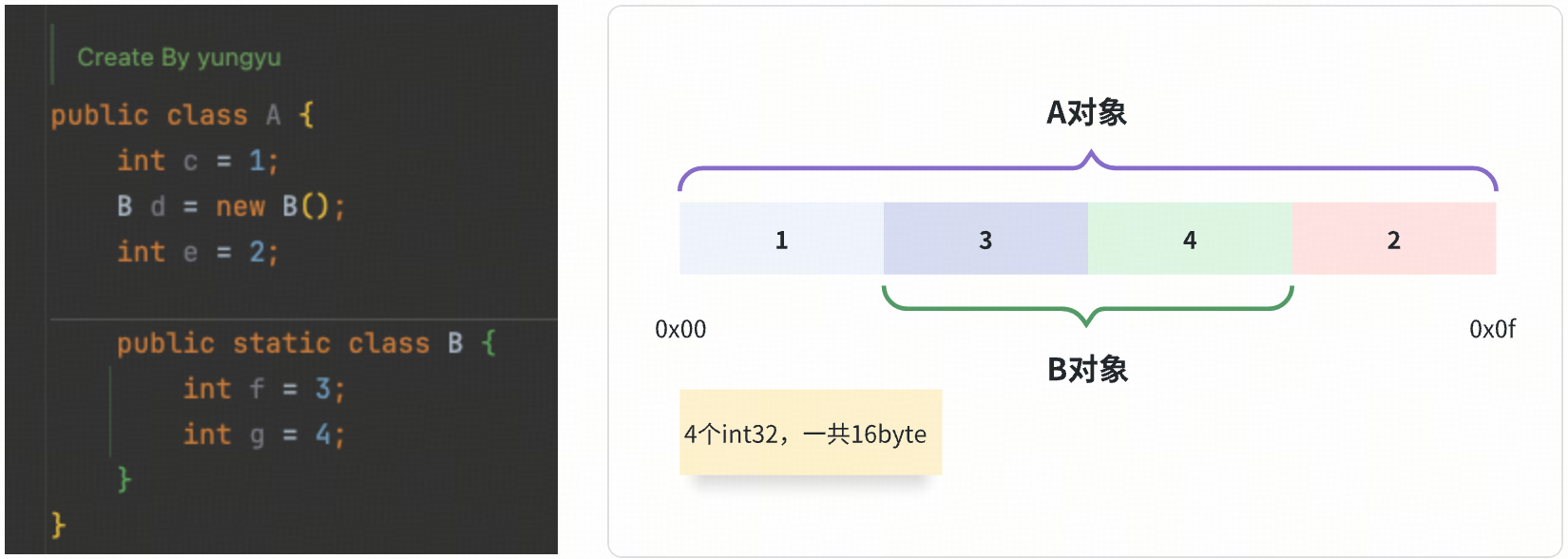Click the purple memory cell labeled 3
Screen dimensions: 1568x559
coord(985,240)
